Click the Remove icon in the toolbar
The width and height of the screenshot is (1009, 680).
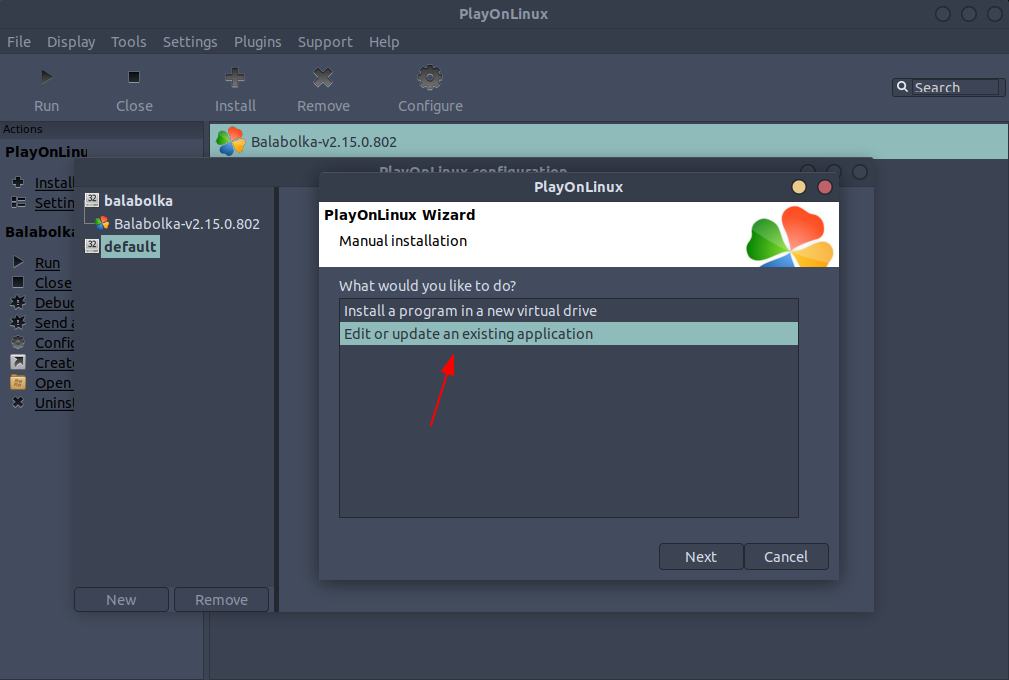click(x=322, y=76)
